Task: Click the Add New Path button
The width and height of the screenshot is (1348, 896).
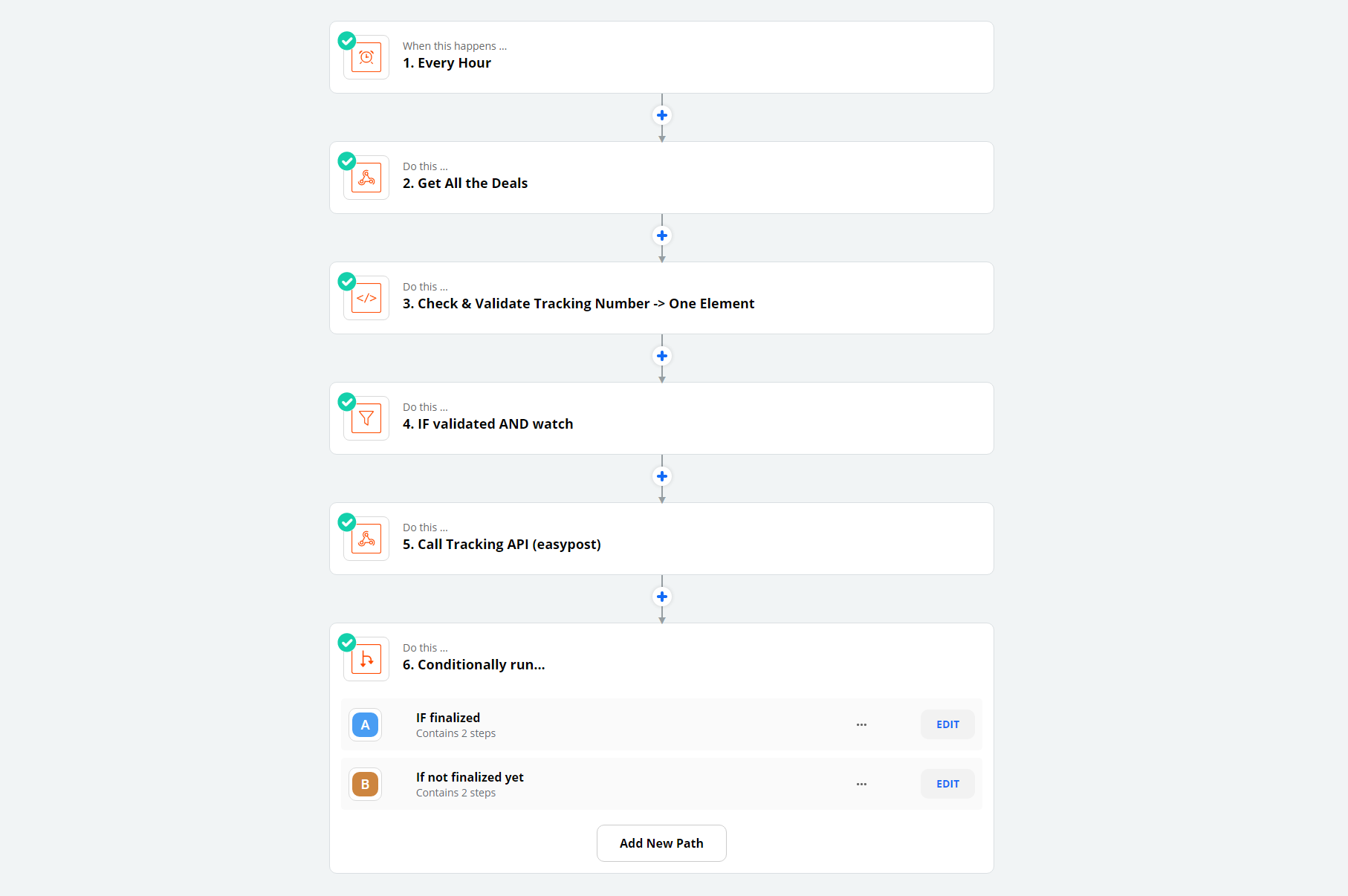Action: click(x=661, y=843)
